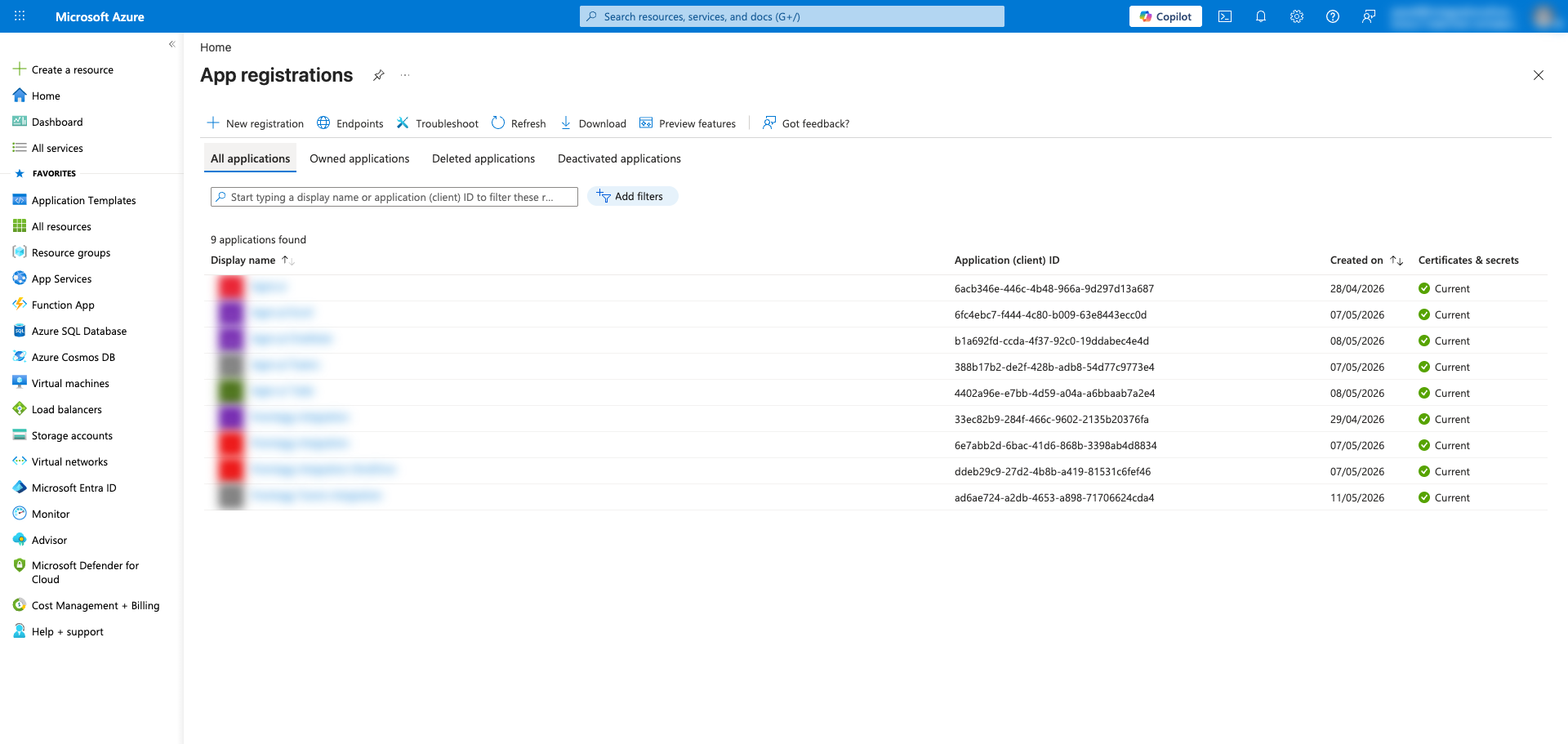Click Microsoft Azure logo text
Screen dimensions: 1568x744
100,16
